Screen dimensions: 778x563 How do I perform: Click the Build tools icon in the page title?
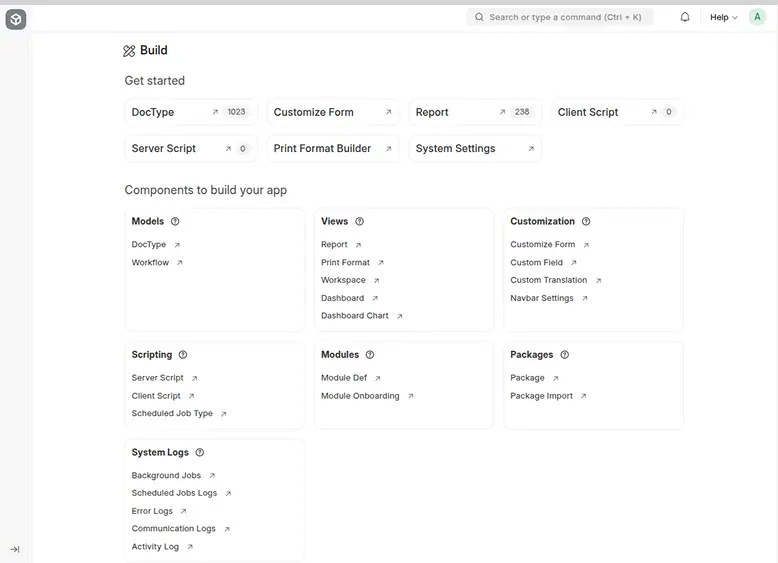[x=129, y=51]
